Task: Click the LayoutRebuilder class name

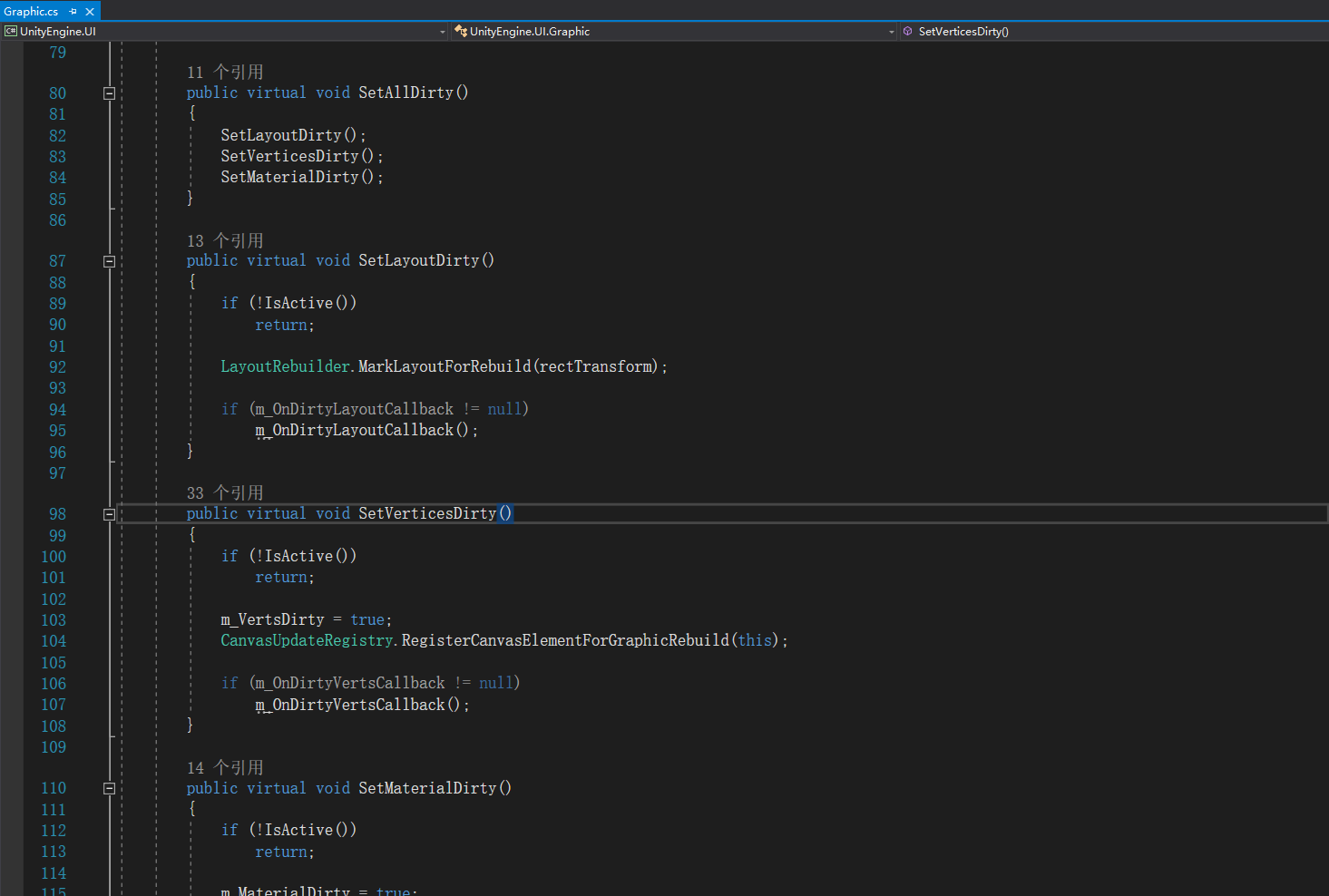Action: [285, 366]
